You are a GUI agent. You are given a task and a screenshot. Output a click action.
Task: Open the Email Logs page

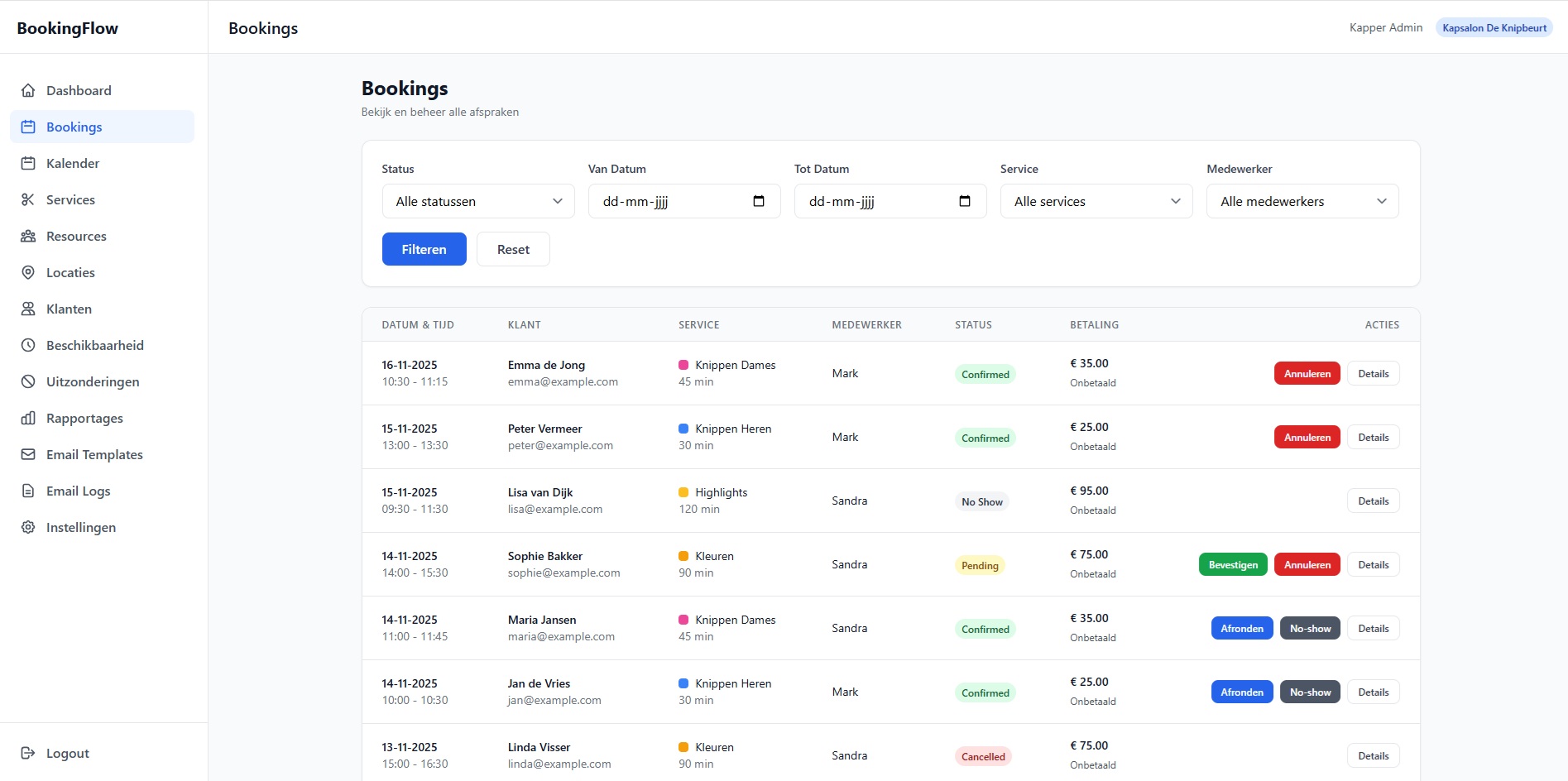click(78, 491)
